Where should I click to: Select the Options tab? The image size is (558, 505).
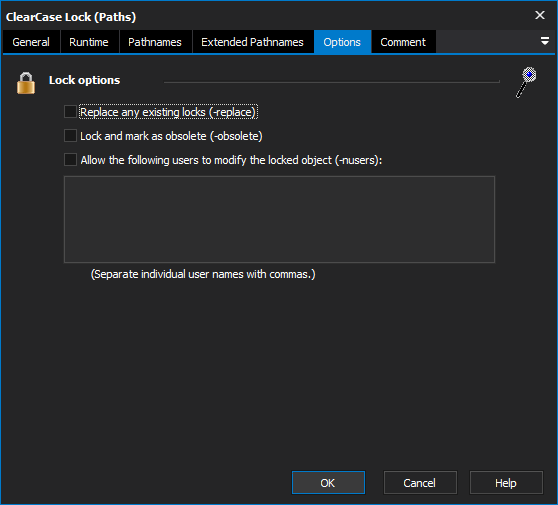point(342,42)
